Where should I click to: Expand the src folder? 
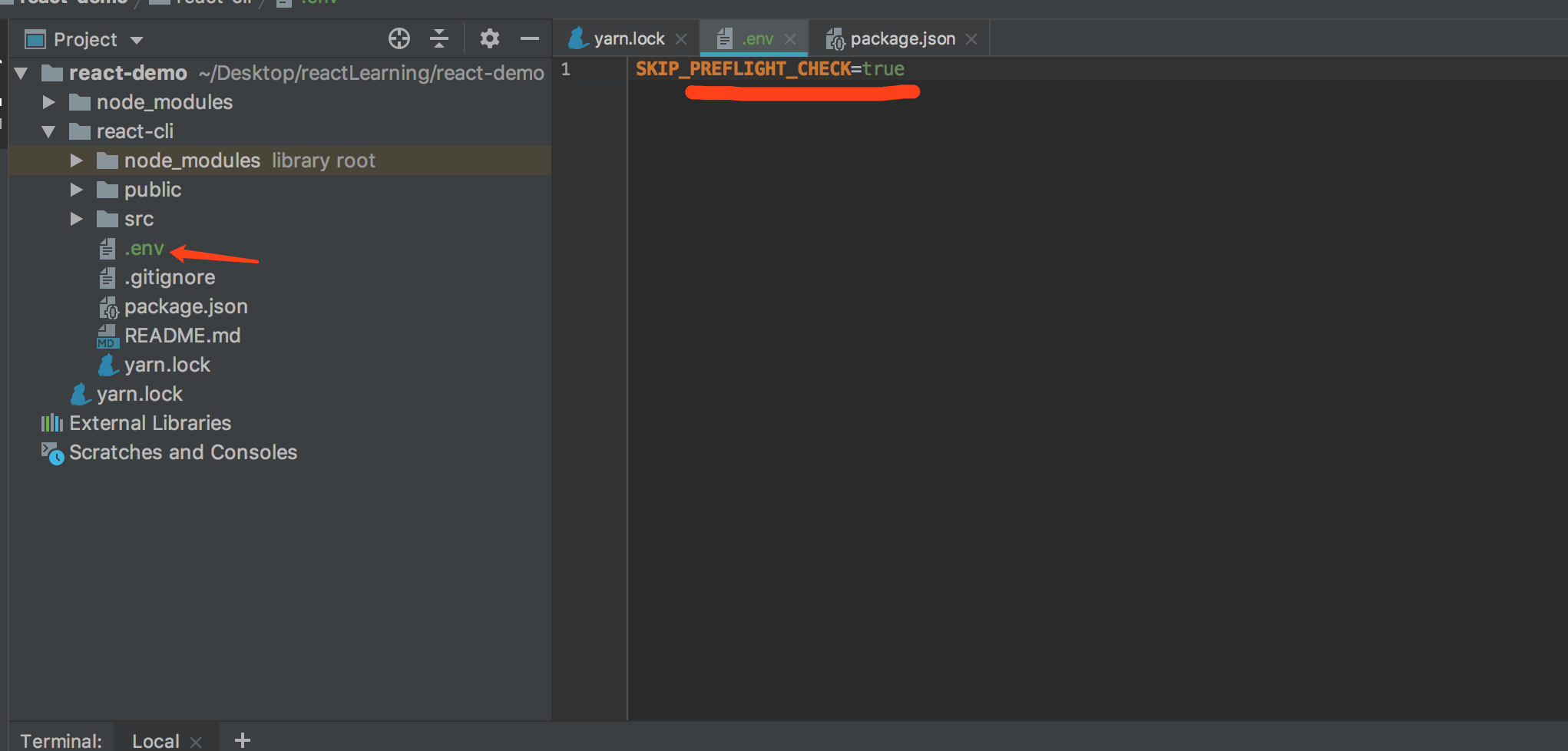(x=77, y=219)
